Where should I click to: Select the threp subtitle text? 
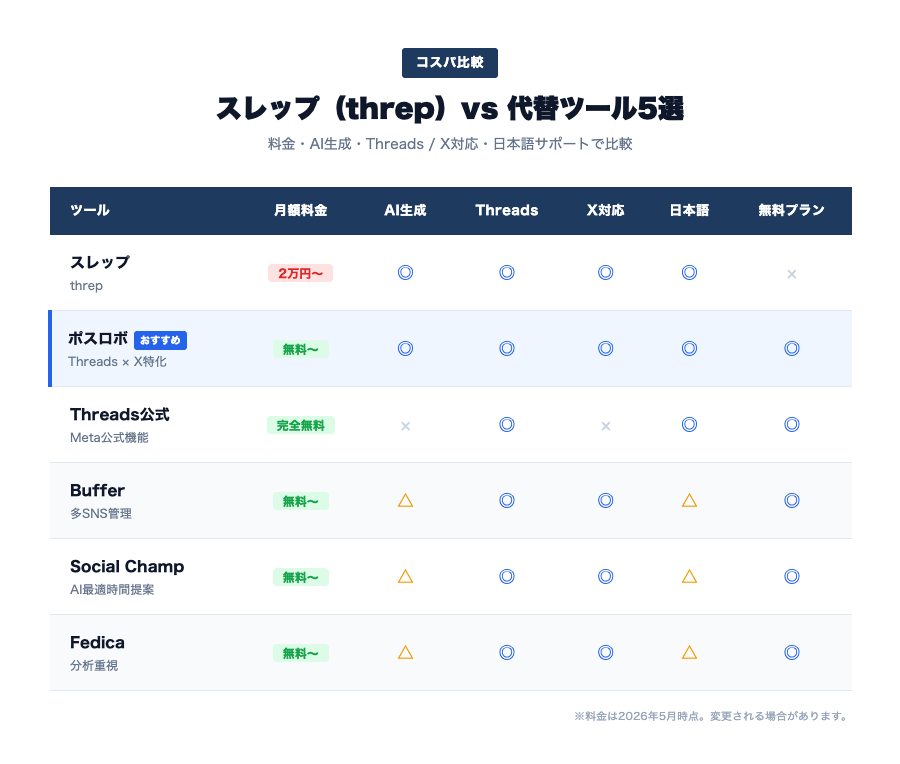point(86,285)
